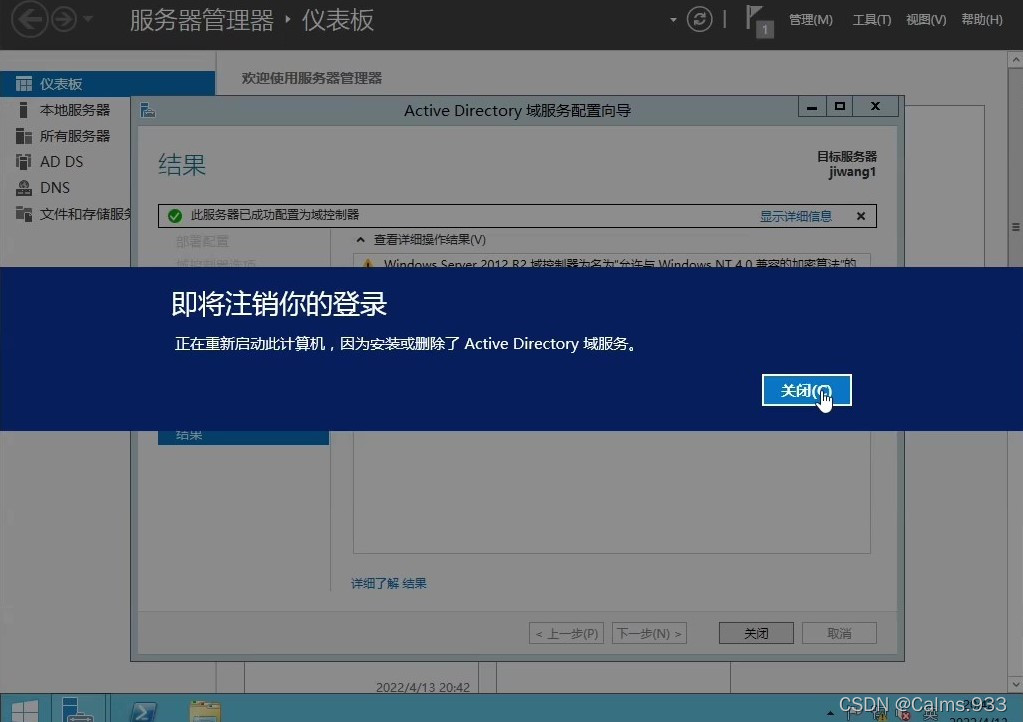Open AD DS in the sidebar
Image resolution: width=1023 pixels, height=722 pixels.
pos(61,162)
